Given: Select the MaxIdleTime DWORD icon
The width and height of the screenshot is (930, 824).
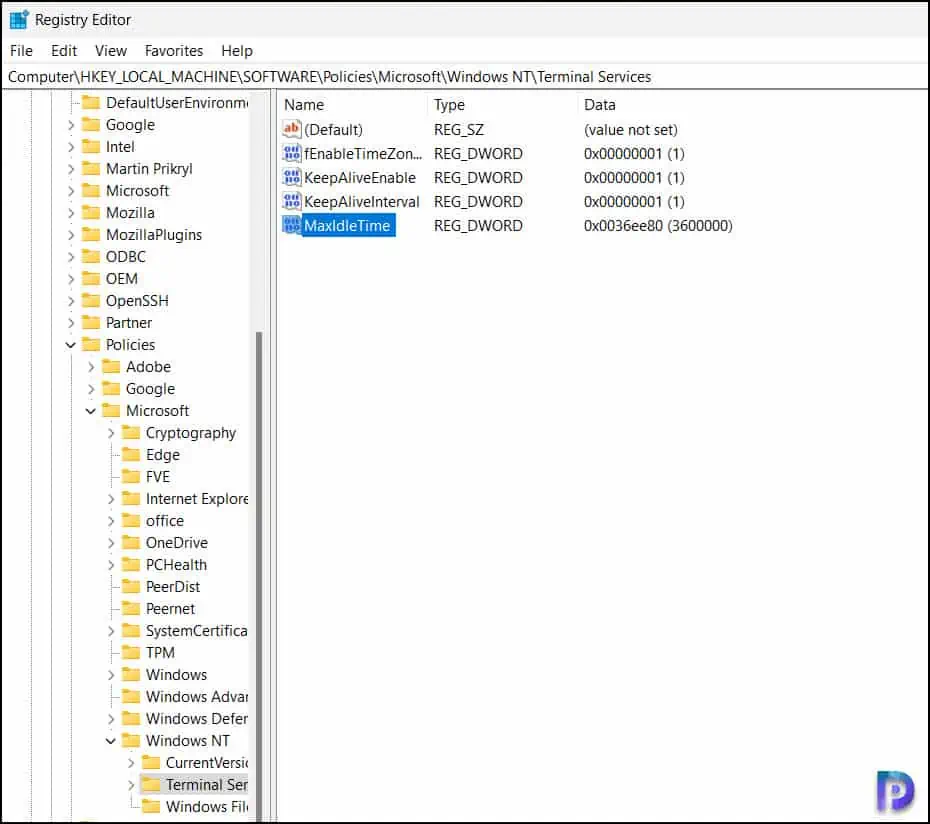Looking at the screenshot, I should tap(292, 225).
